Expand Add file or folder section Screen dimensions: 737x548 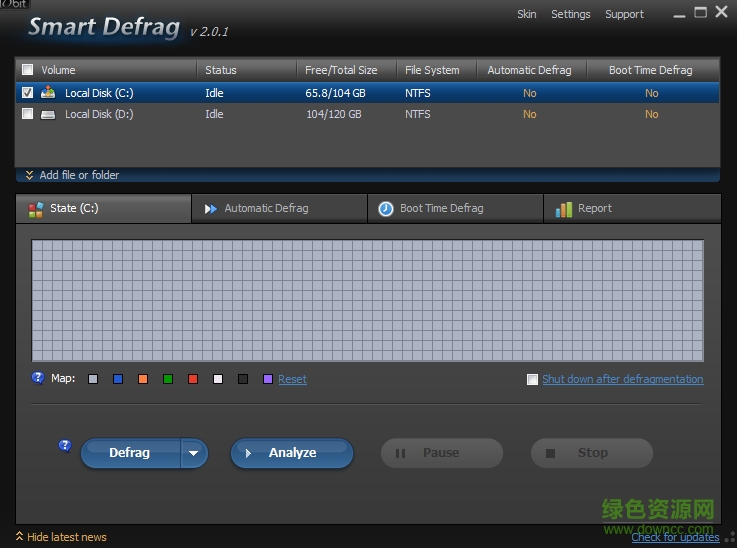point(78,175)
